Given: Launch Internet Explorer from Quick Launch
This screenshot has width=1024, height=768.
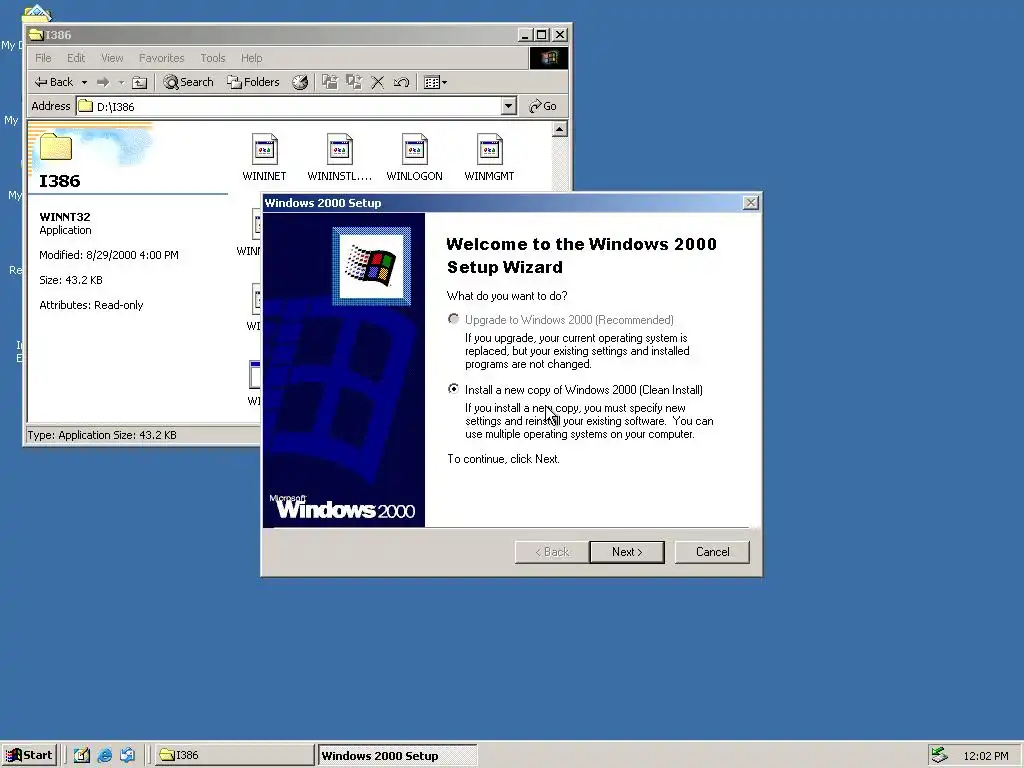Looking at the screenshot, I should (104, 756).
